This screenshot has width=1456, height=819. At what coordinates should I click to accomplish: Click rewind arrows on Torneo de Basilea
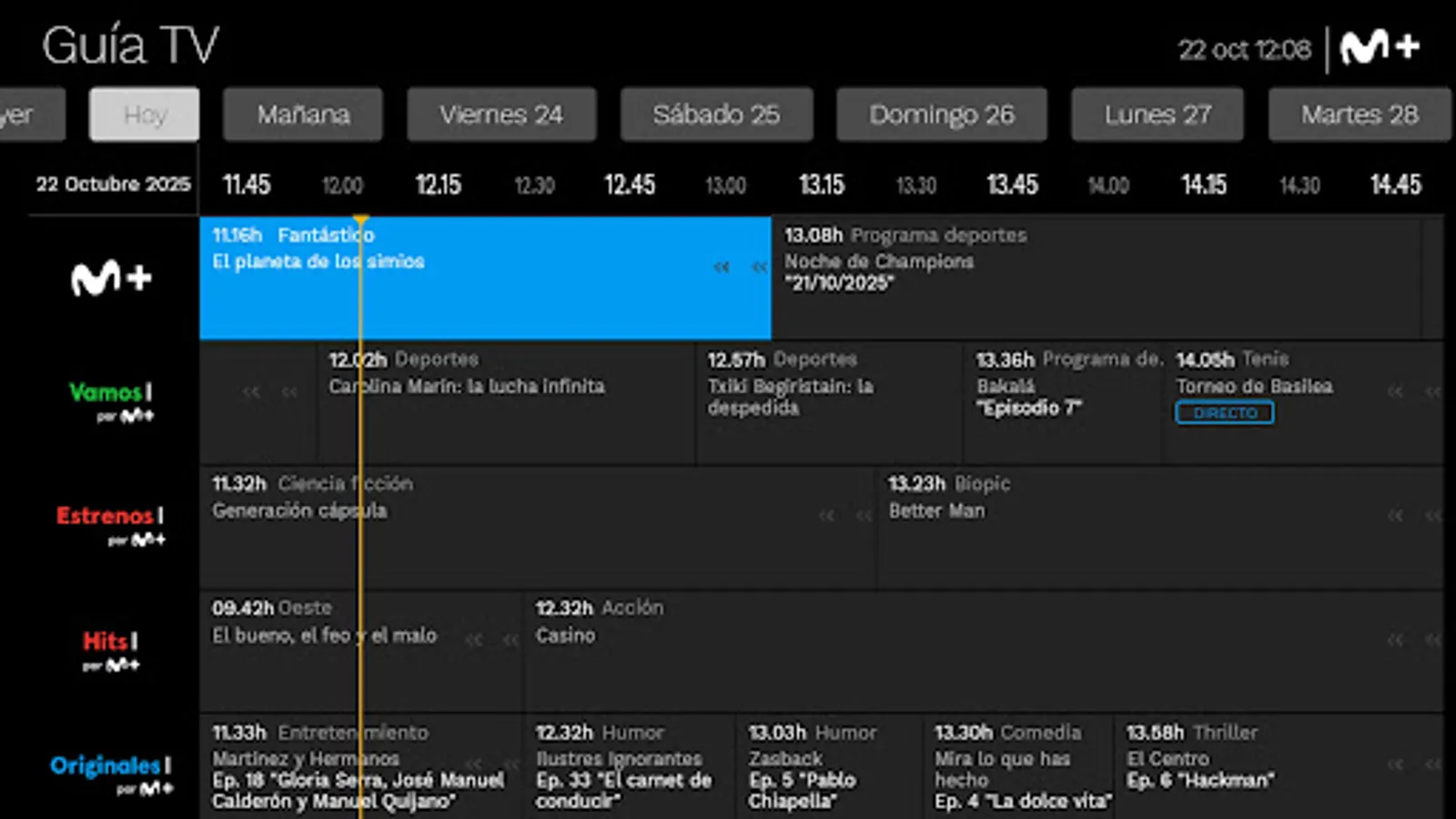(x=1413, y=392)
